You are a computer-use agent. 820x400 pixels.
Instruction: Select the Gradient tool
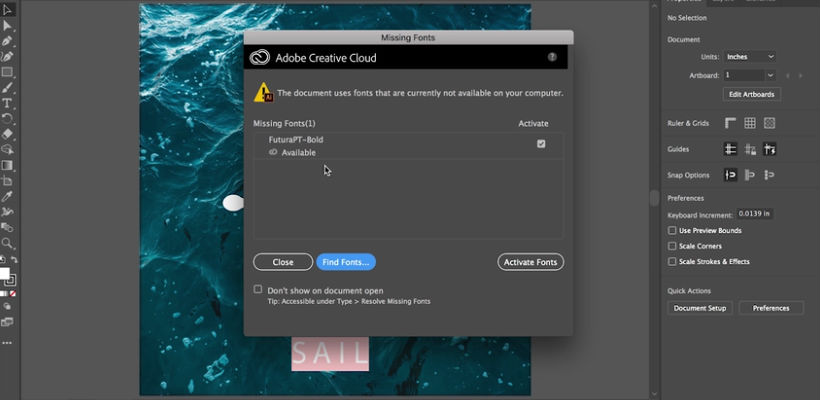pos(7,165)
